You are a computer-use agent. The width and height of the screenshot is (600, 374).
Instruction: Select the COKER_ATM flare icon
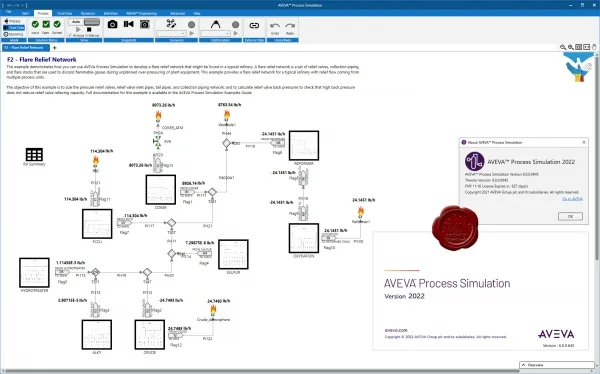tap(158, 116)
